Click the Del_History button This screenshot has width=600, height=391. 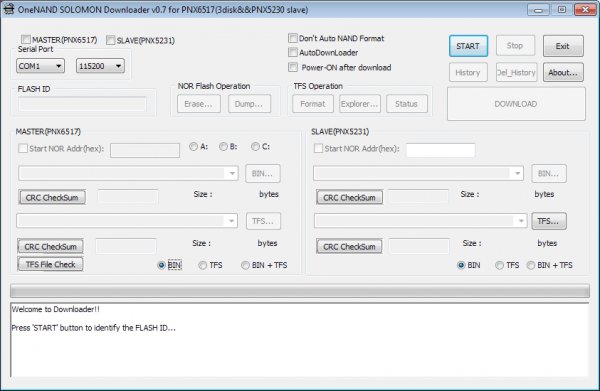click(517, 72)
